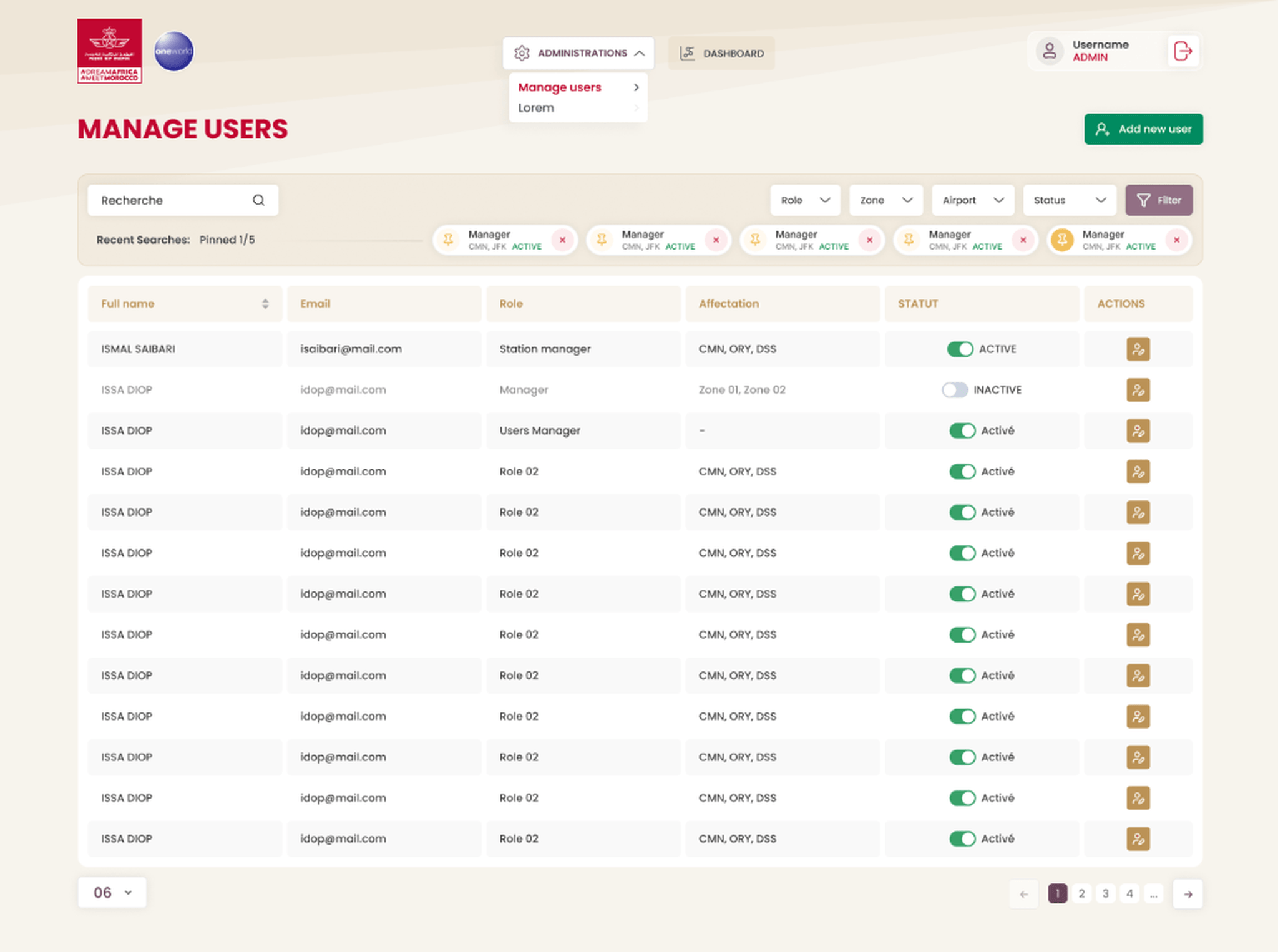This screenshot has height=952, width=1278.
Task: Toggle Activé switch on Users Manager row
Action: pos(962,430)
